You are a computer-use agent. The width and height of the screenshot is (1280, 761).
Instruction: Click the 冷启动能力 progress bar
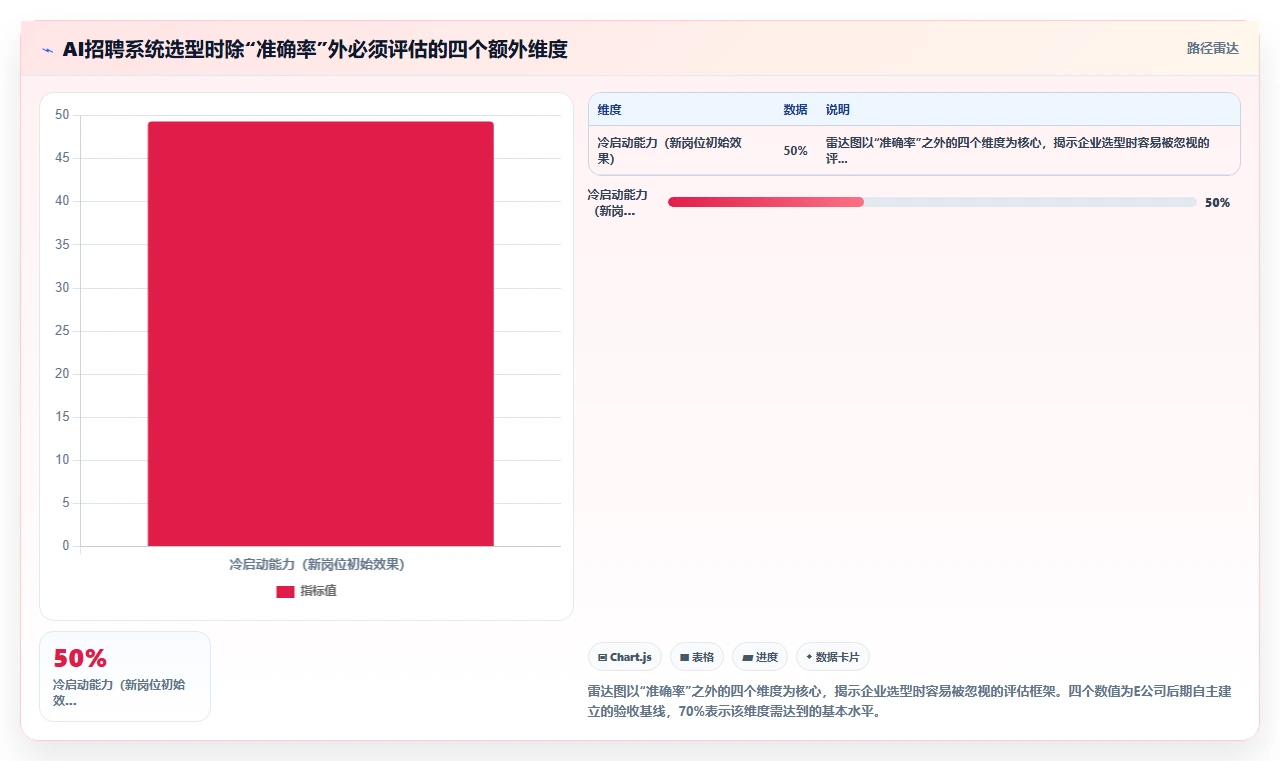[932, 202]
